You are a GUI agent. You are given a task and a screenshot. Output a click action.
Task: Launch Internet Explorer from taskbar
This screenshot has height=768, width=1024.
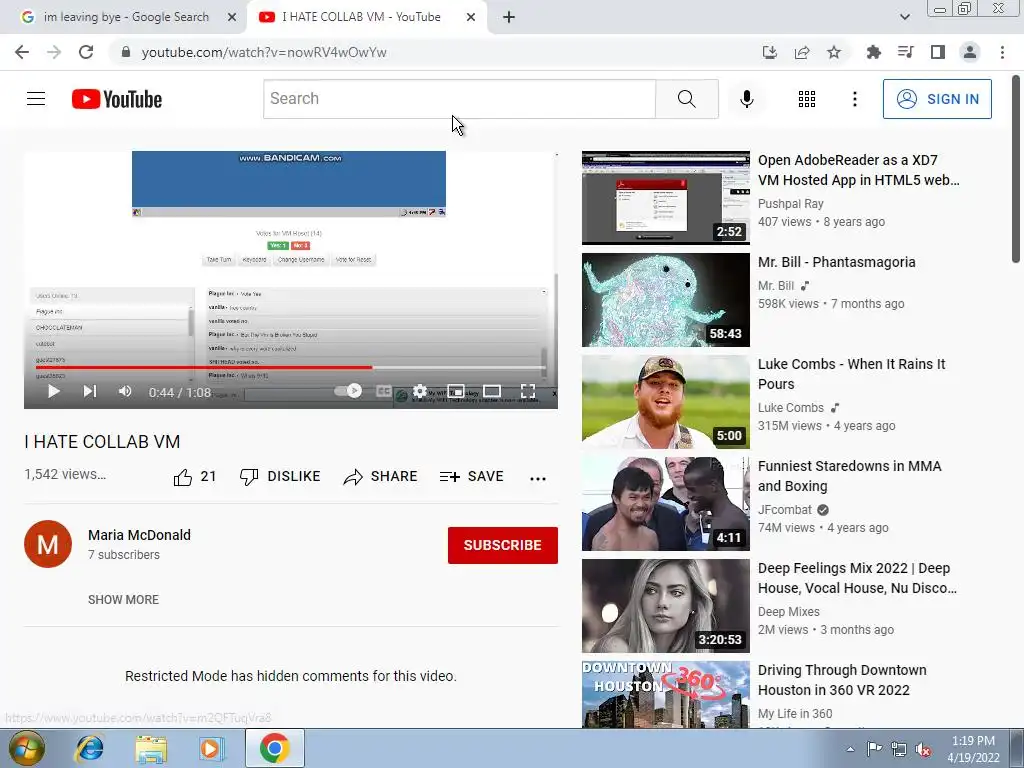[x=89, y=748]
